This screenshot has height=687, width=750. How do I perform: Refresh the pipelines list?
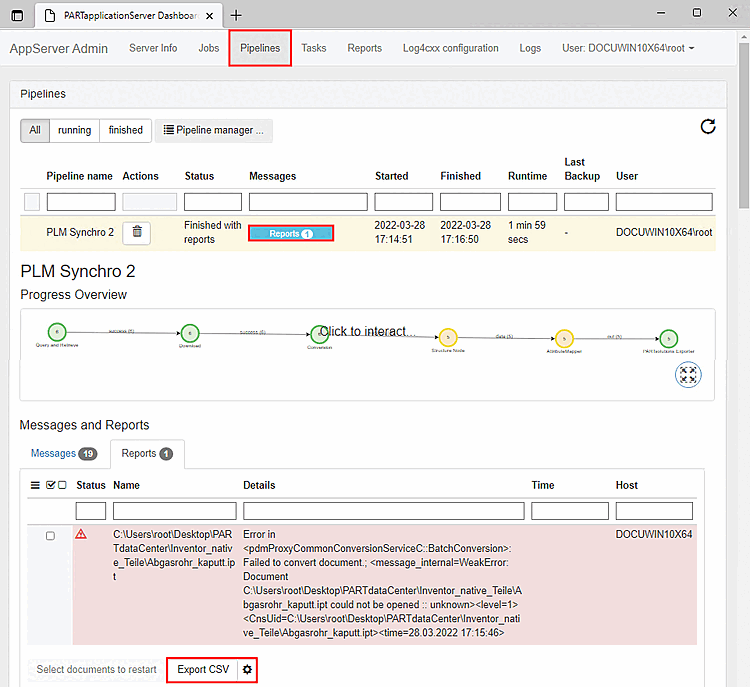tap(708, 126)
